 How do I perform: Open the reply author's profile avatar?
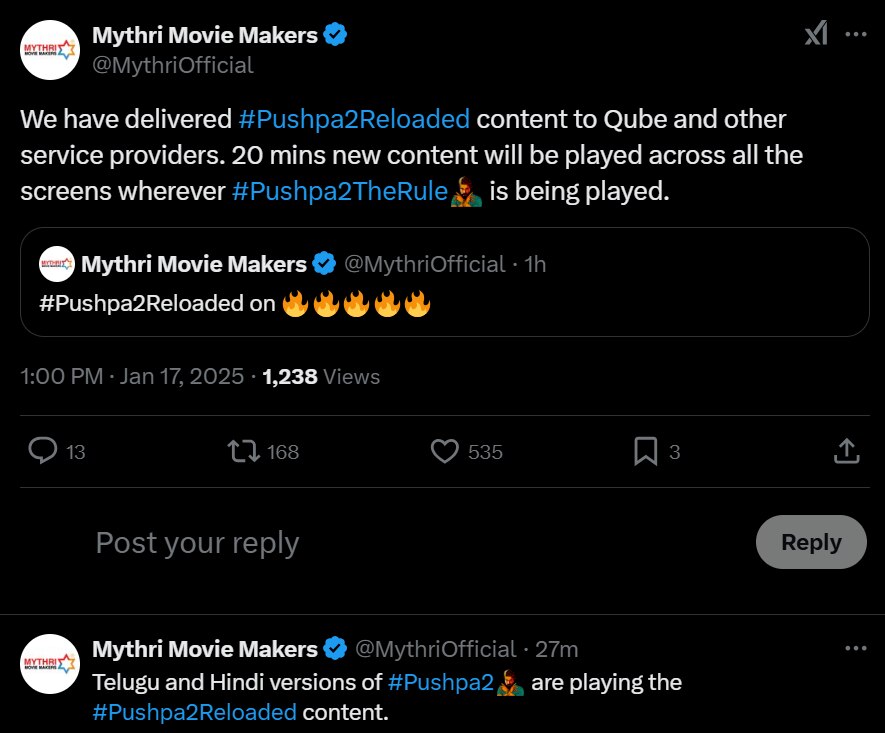tap(49, 664)
